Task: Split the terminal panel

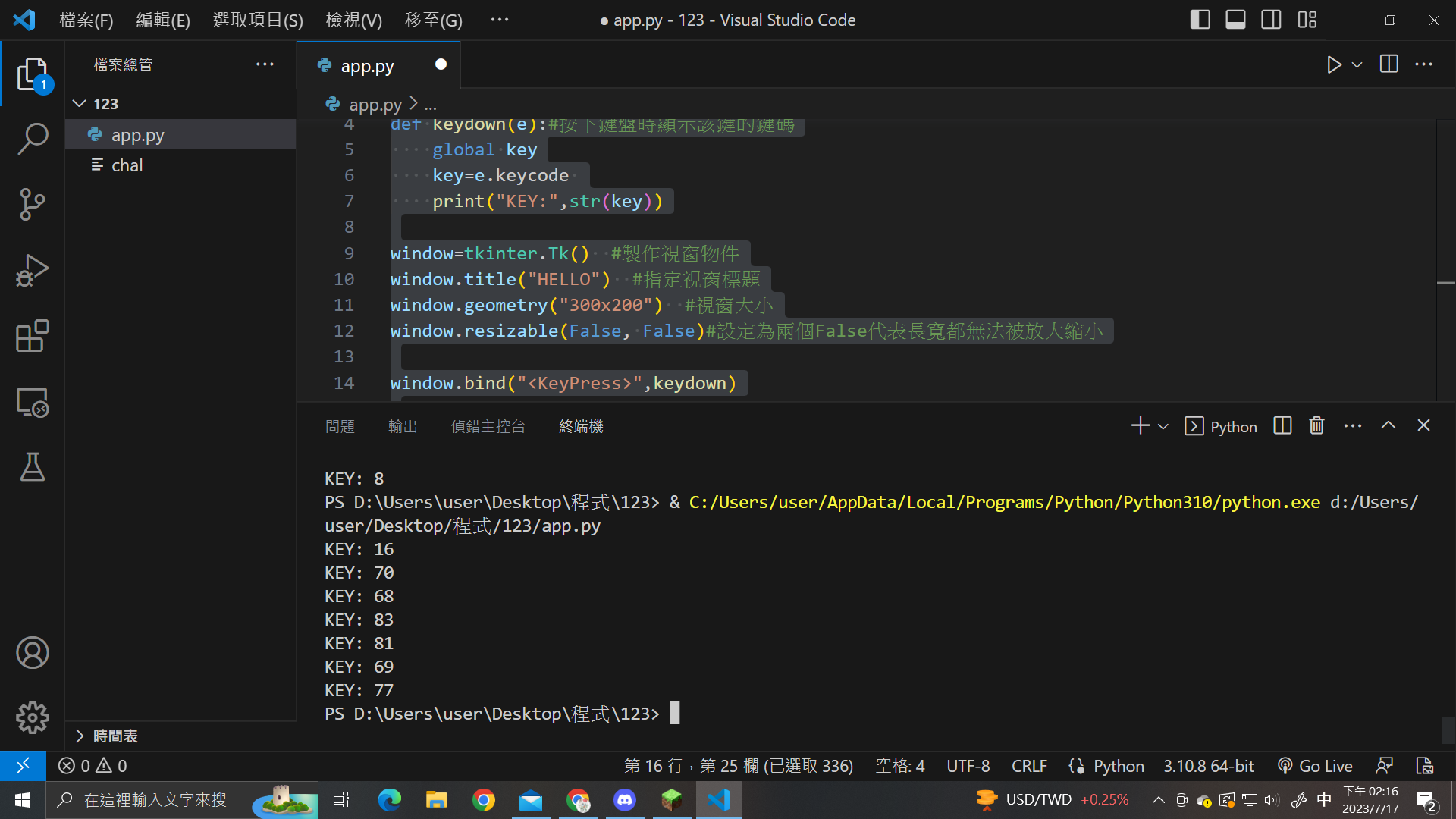Action: 1282,426
